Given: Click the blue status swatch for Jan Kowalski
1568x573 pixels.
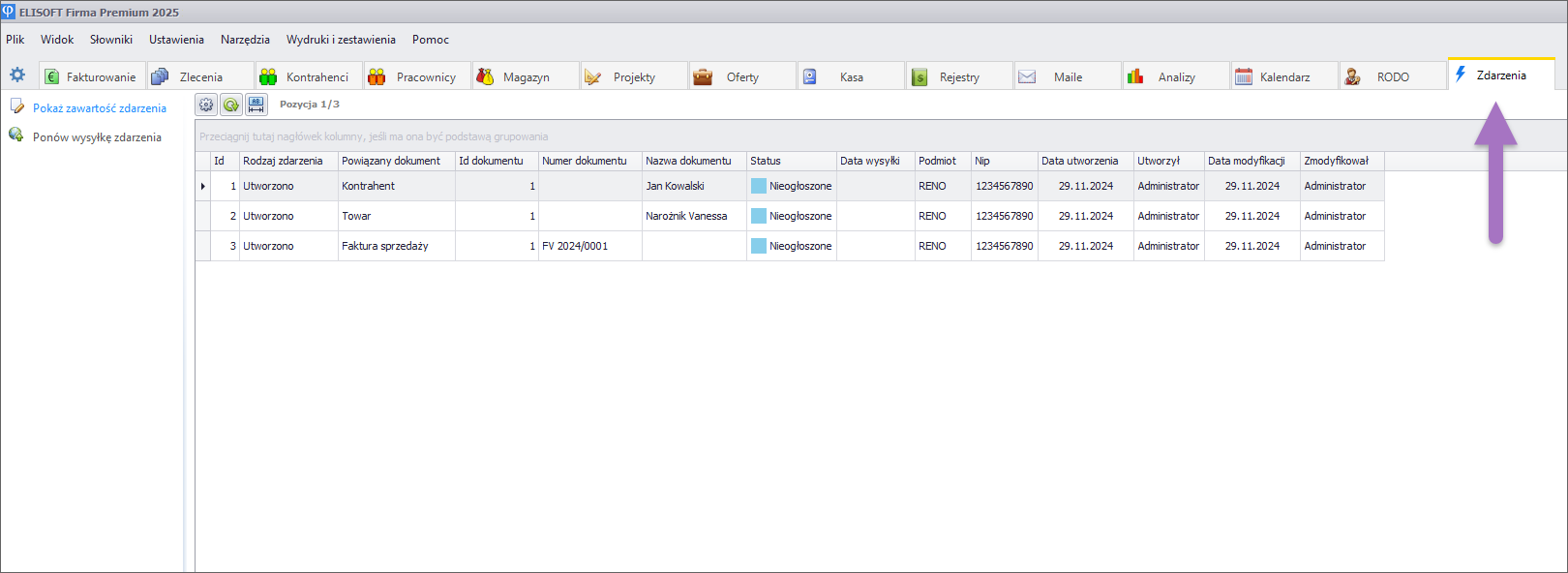Looking at the screenshot, I should click(x=759, y=186).
